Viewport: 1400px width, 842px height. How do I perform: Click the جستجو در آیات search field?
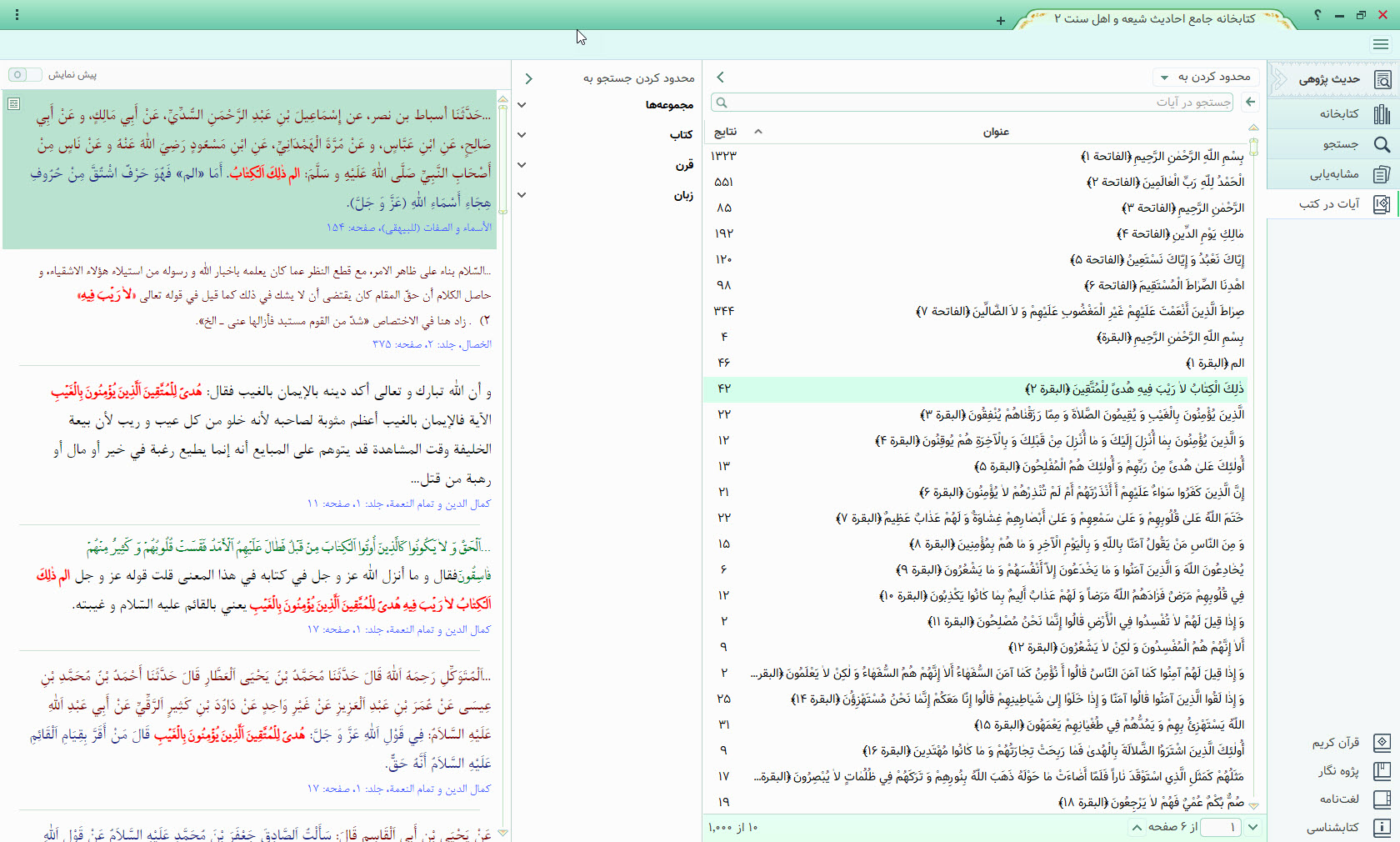(975, 103)
